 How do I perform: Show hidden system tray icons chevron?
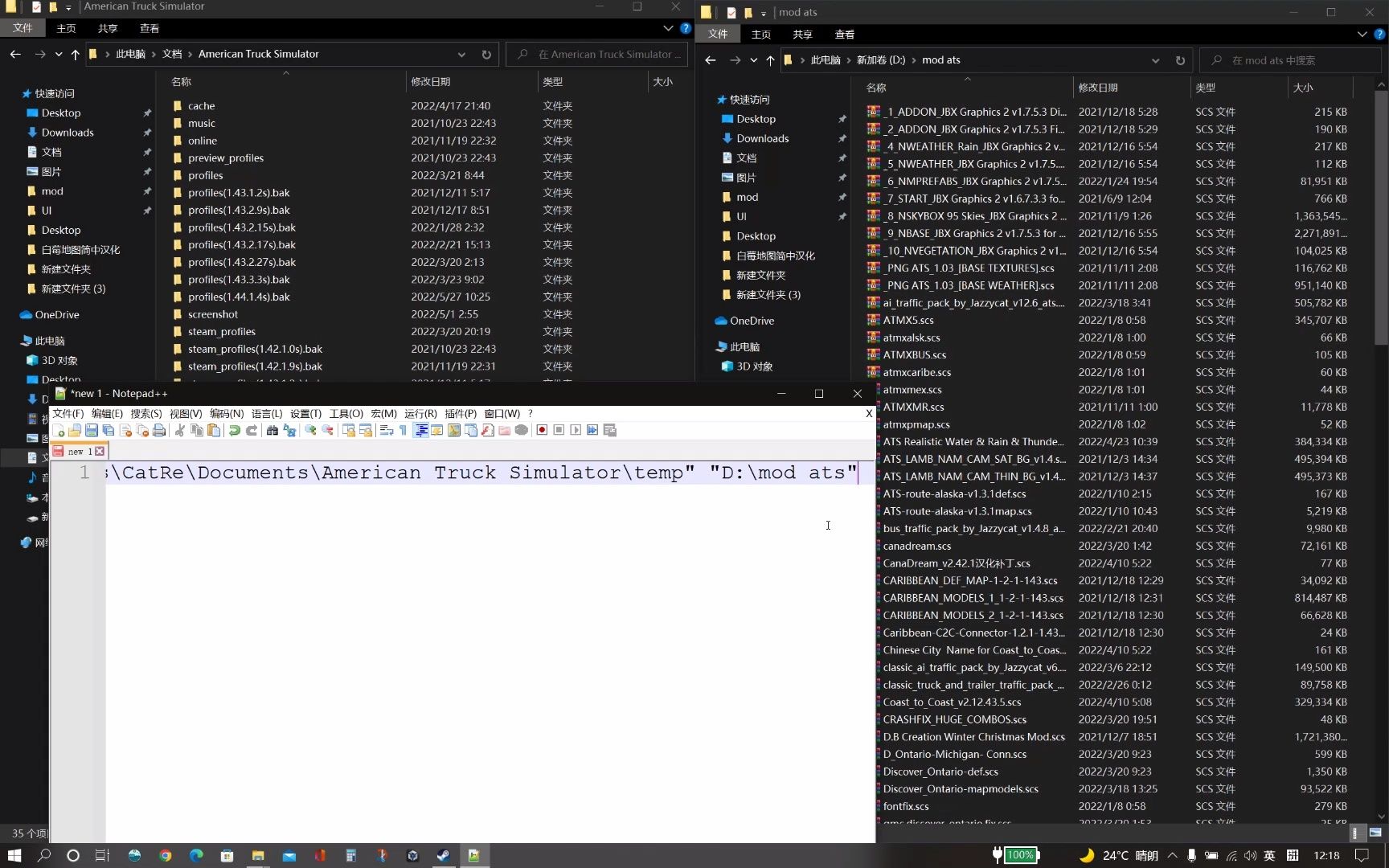(x=1172, y=855)
